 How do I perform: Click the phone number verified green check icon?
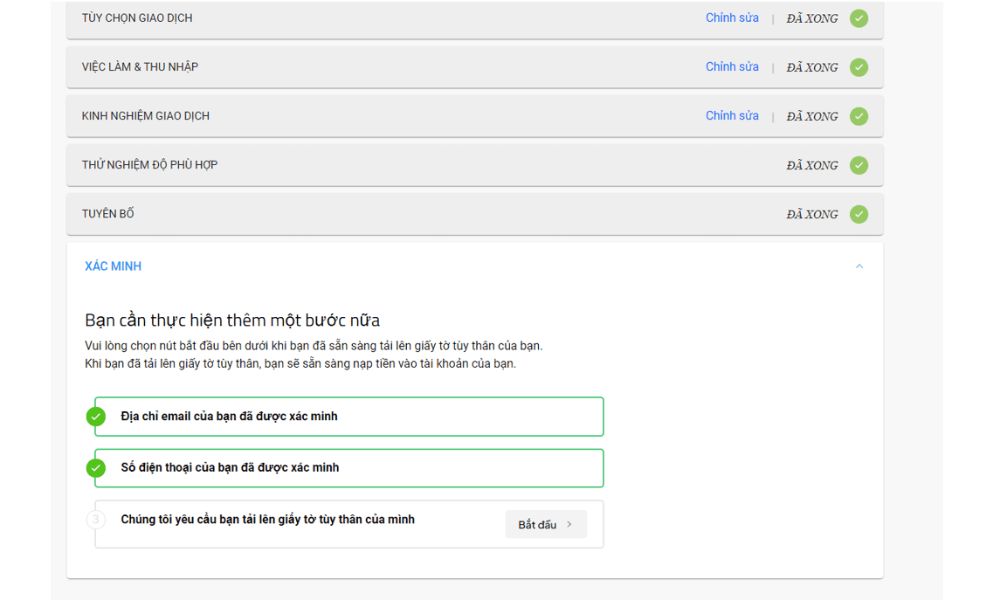click(x=96, y=468)
